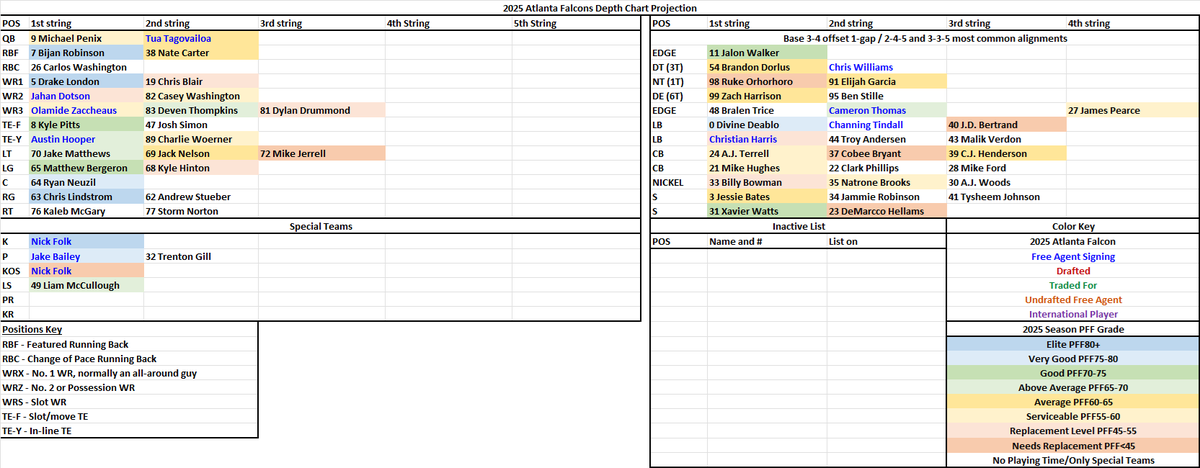Viewport: 1200px width, 468px height.
Task: Click the 'Free Agent Signing' key label
Action: click(1071, 256)
